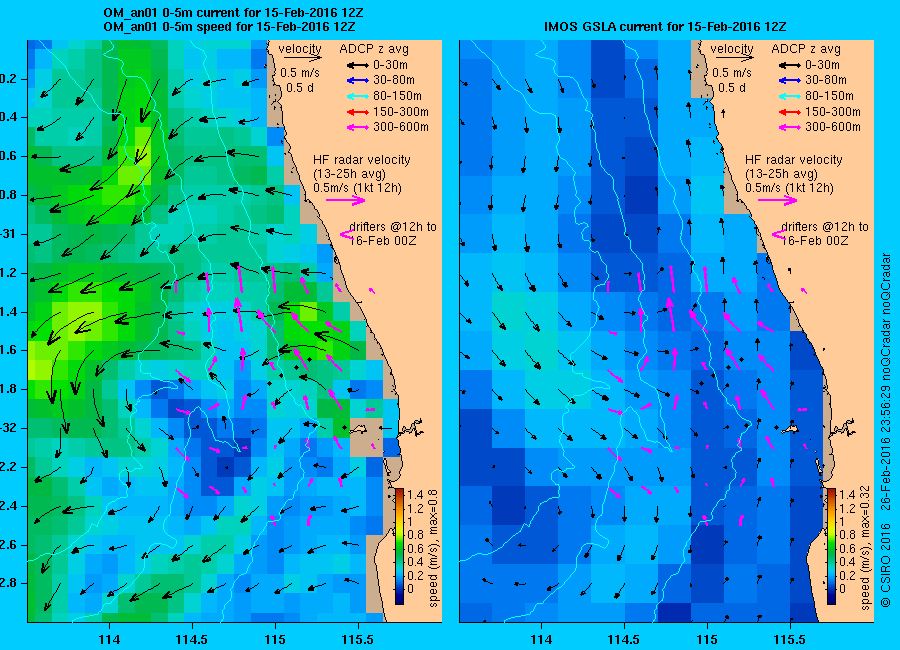This screenshot has width=900, height=650.
Task: Click '0.5 d' label in right legend
Action: point(731,88)
